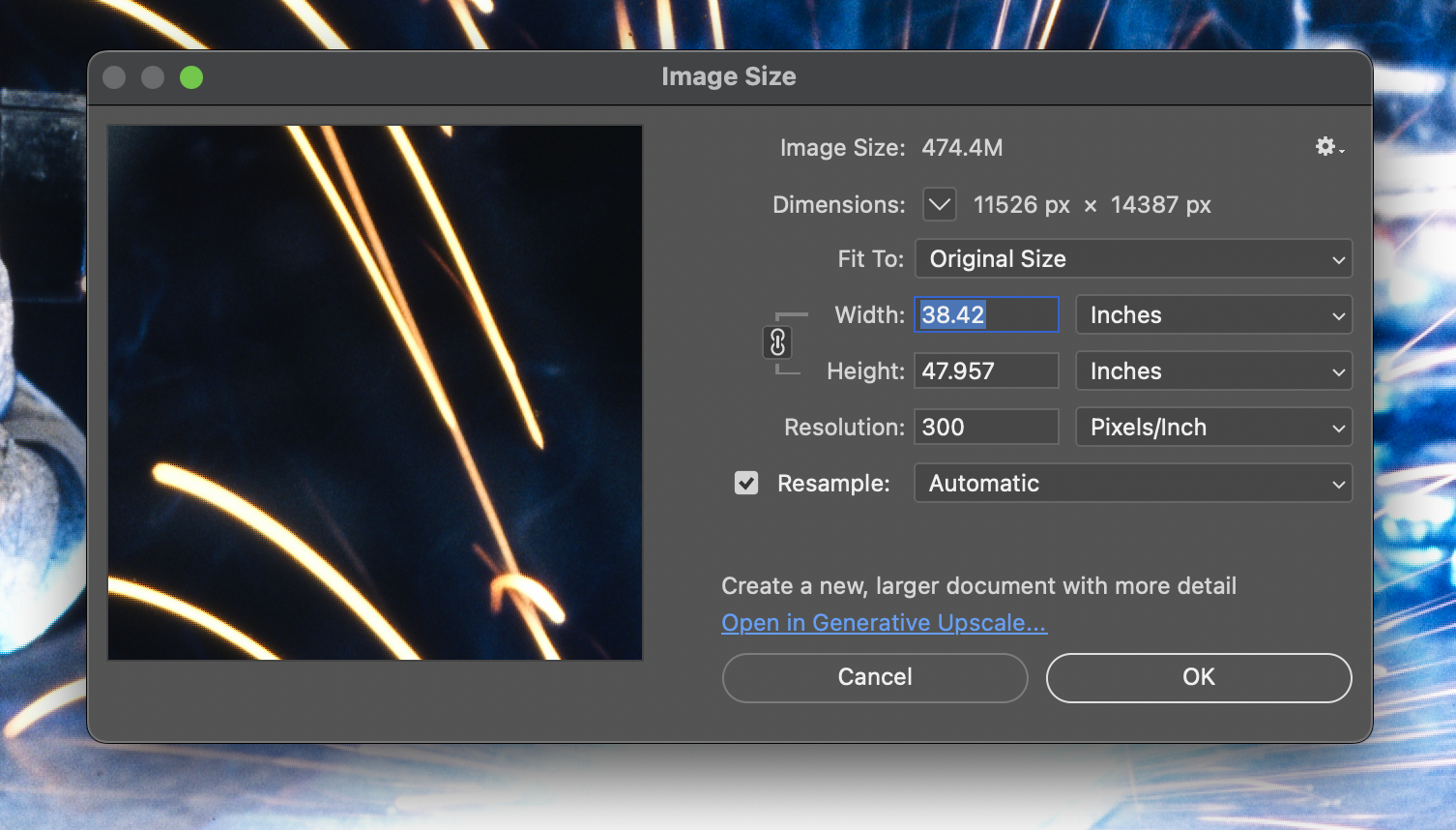
Task: Click the gray minimize window button
Action: tap(153, 77)
